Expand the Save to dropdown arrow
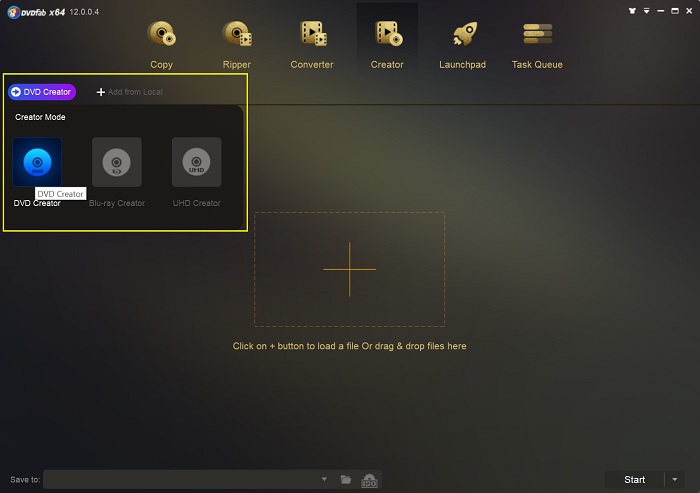Screen dimensions: 700x493 pos(324,480)
